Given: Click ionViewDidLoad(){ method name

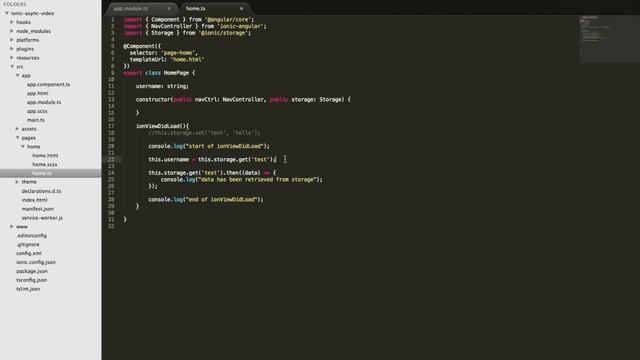Looking at the screenshot, I should click(162, 126).
